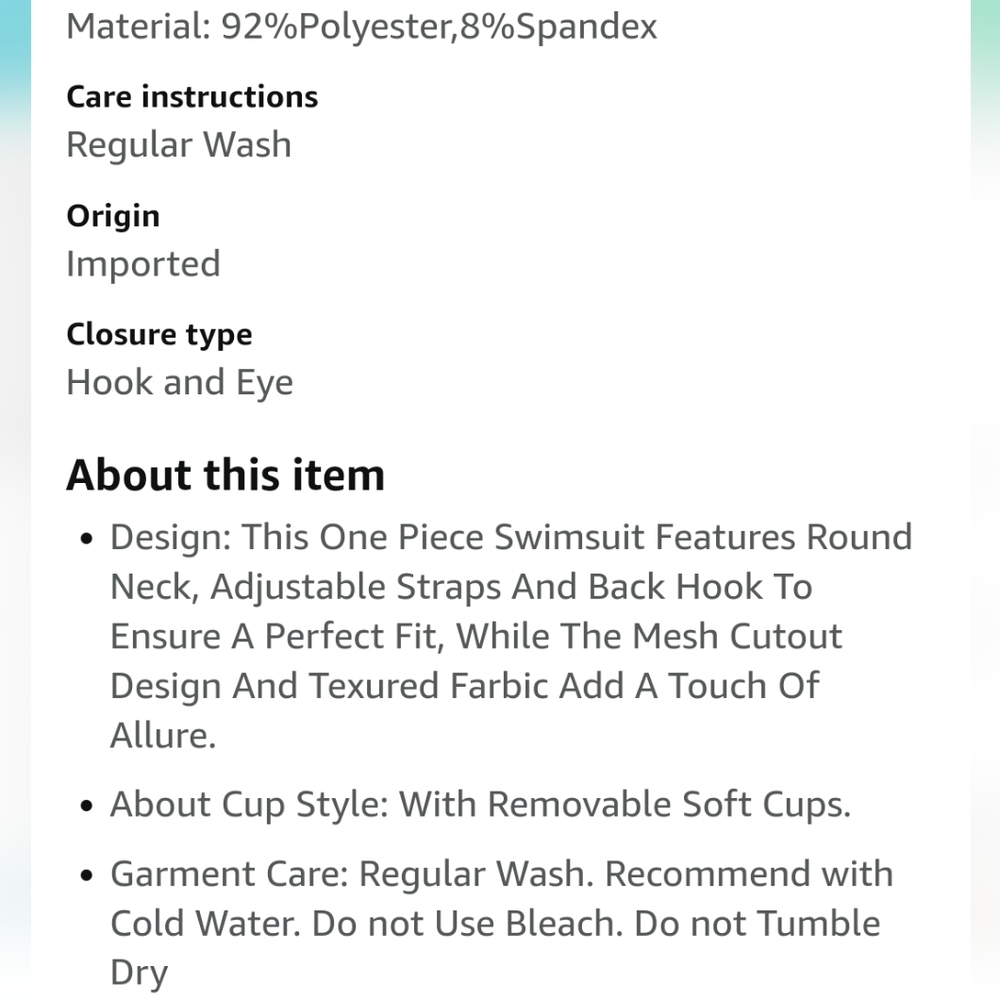The height and width of the screenshot is (1000, 1000).
Task: Click the Garment Care bullet marker
Action: [87, 876]
